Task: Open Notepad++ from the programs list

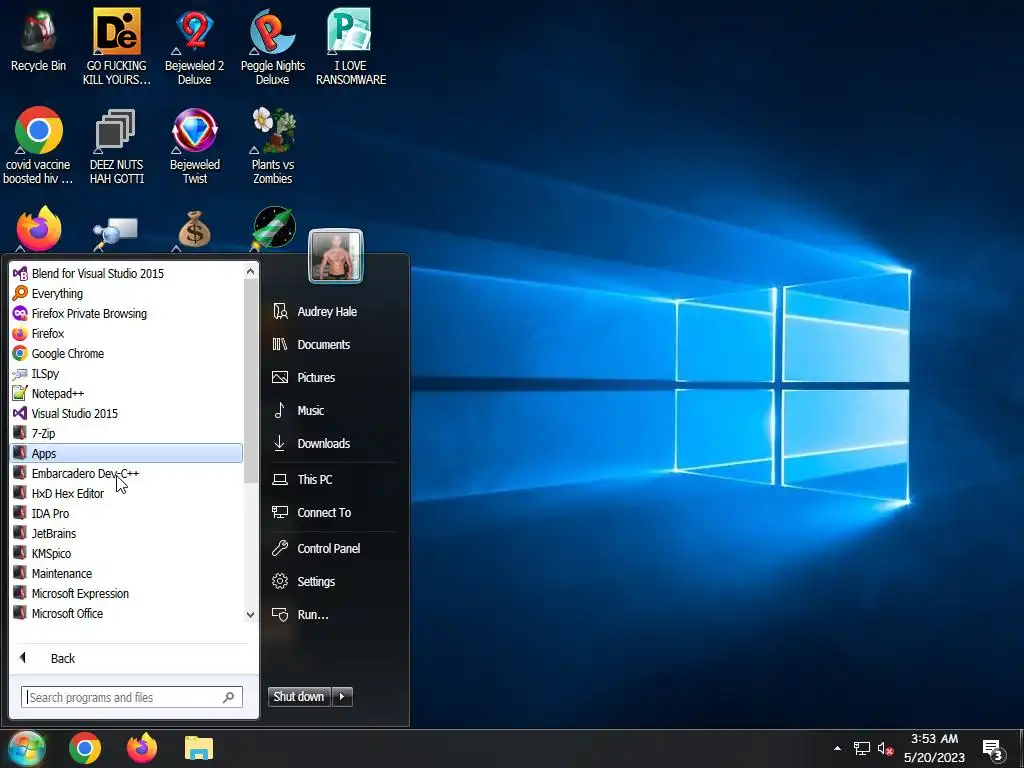Action: coord(127,393)
